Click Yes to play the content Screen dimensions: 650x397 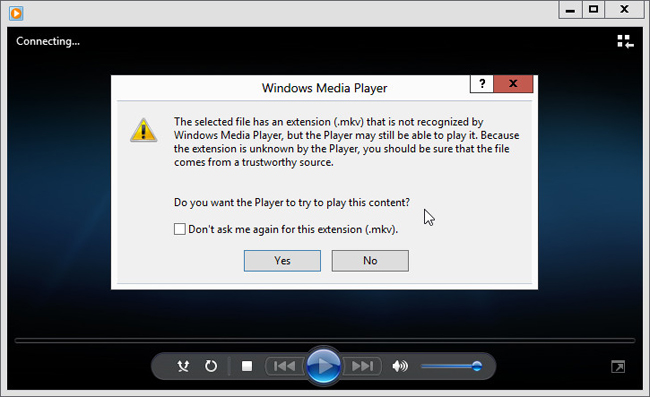282,261
